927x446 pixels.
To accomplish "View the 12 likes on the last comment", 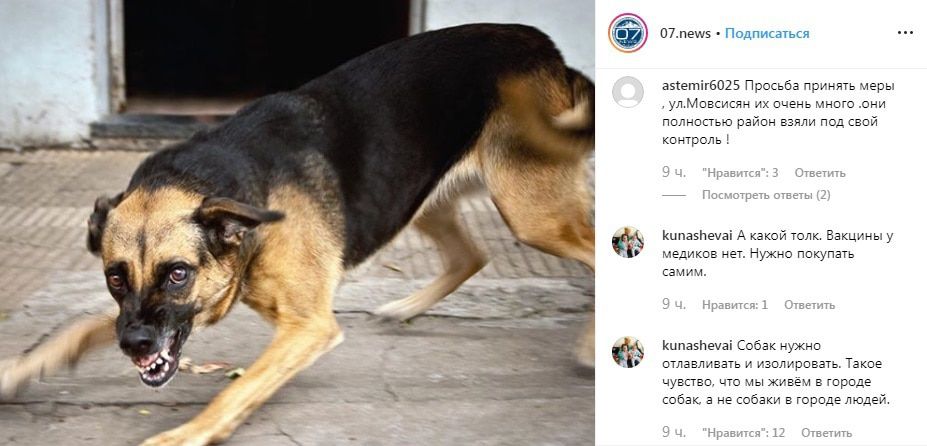I will point(744,433).
